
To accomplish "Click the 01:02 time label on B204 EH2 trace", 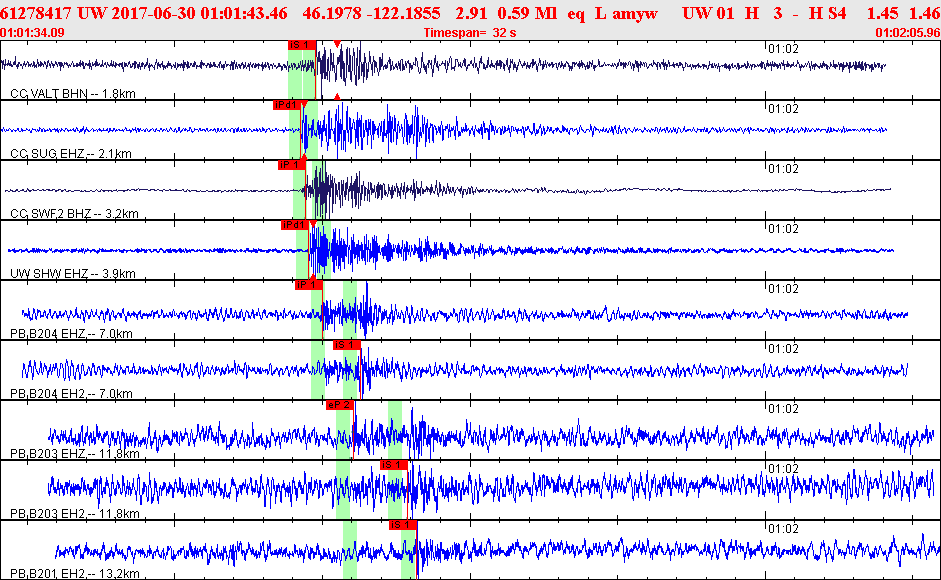I will 784,349.
